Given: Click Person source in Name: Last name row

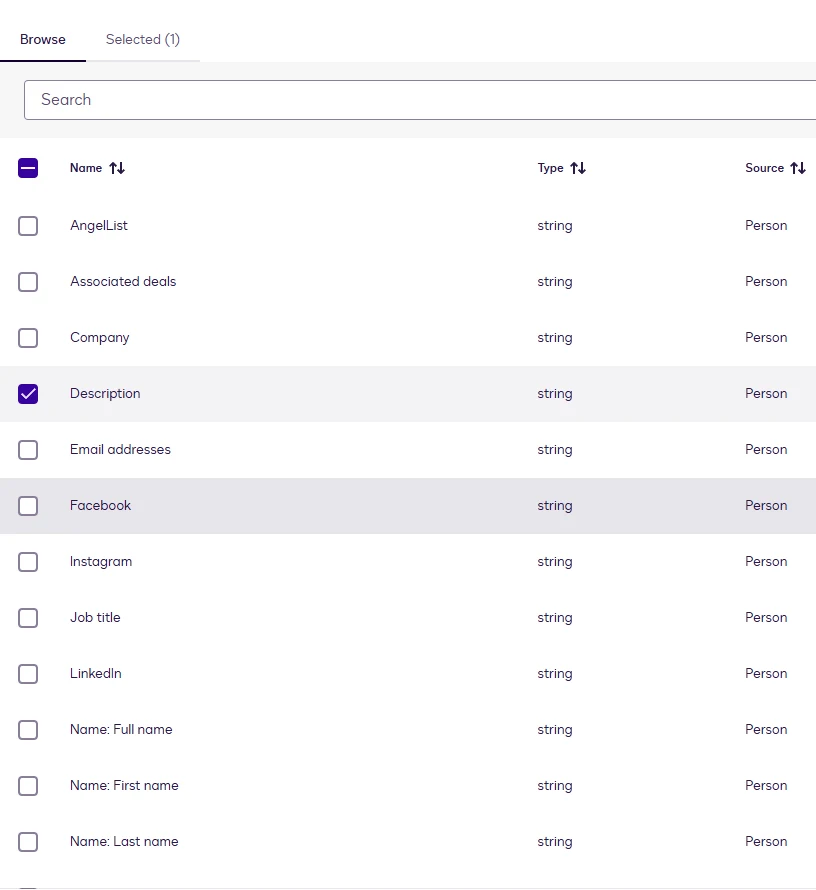Looking at the screenshot, I should 766,841.
